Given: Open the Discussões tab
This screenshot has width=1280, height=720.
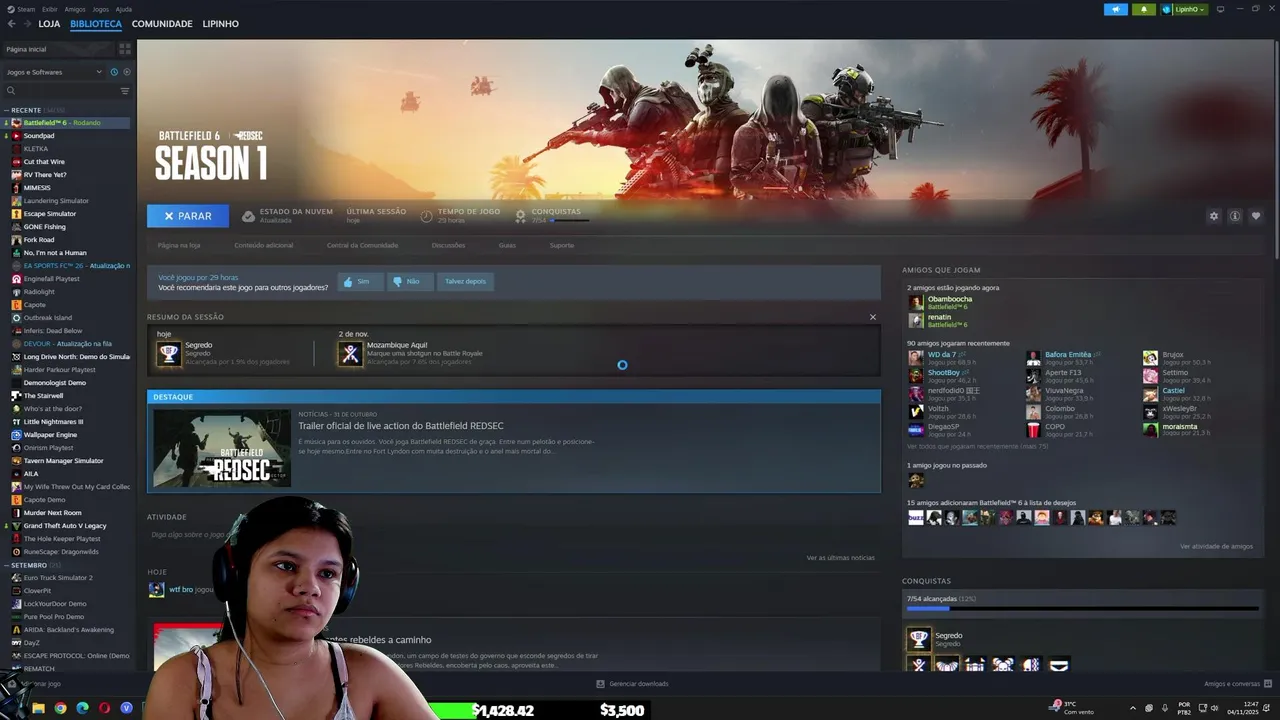Looking at the screenshot, I should (x=448, y=245).
